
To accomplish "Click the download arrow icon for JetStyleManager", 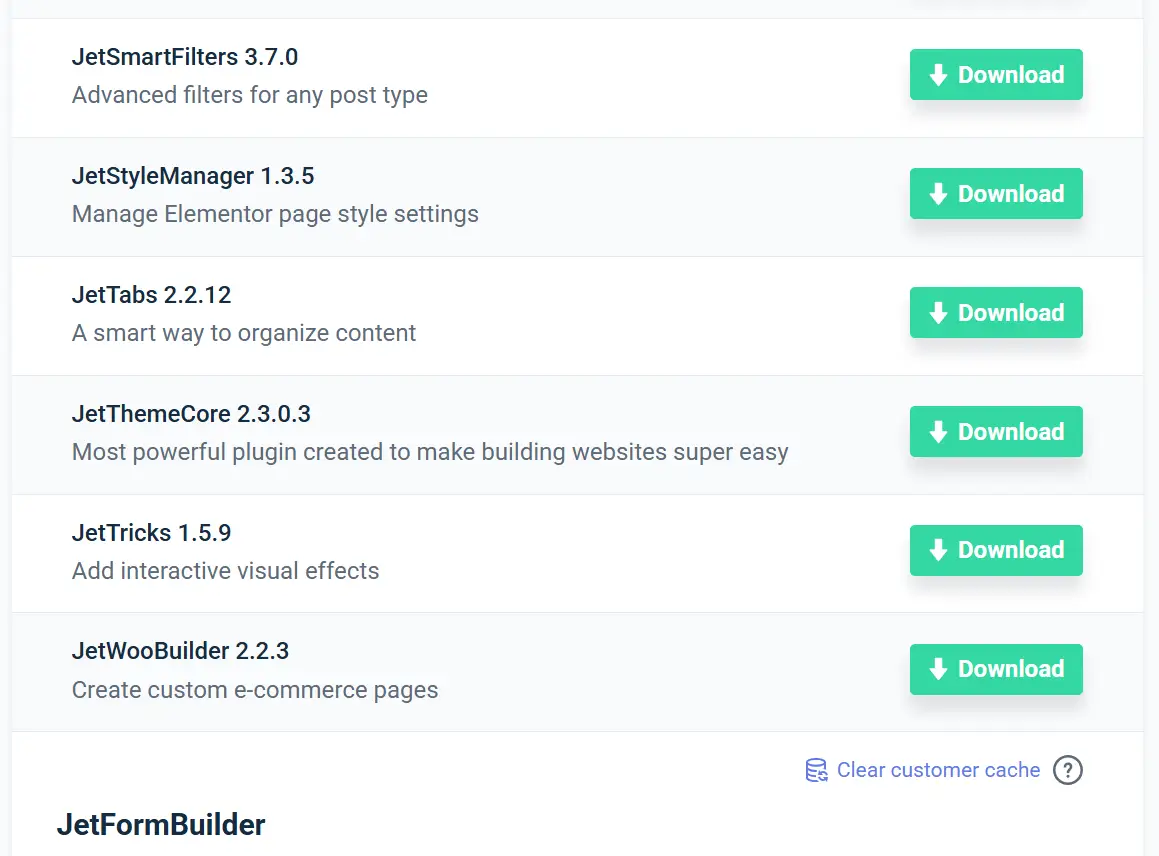I will [938, 194].
